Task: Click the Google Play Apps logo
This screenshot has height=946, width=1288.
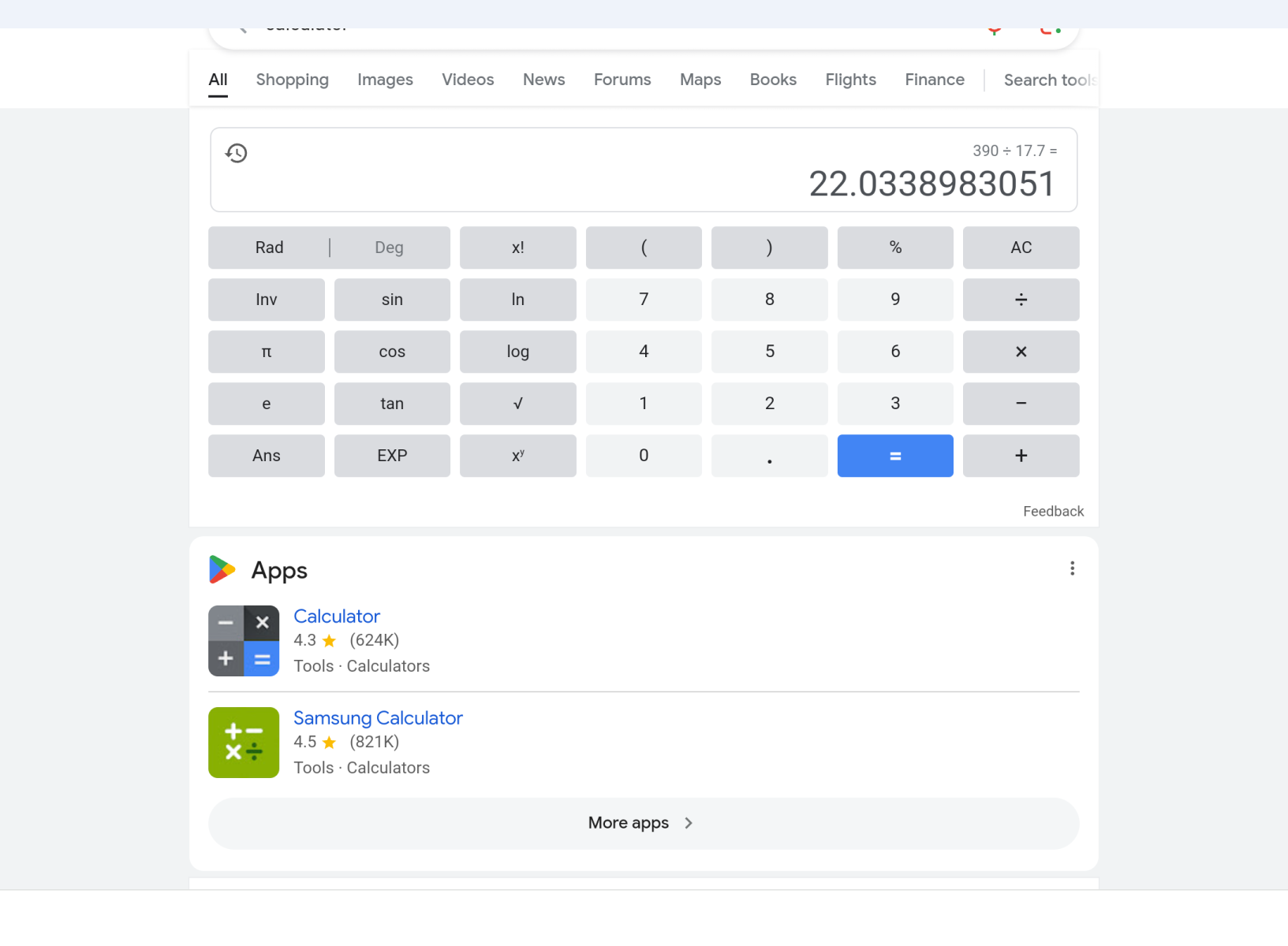Action: click(x=222, y=570)
